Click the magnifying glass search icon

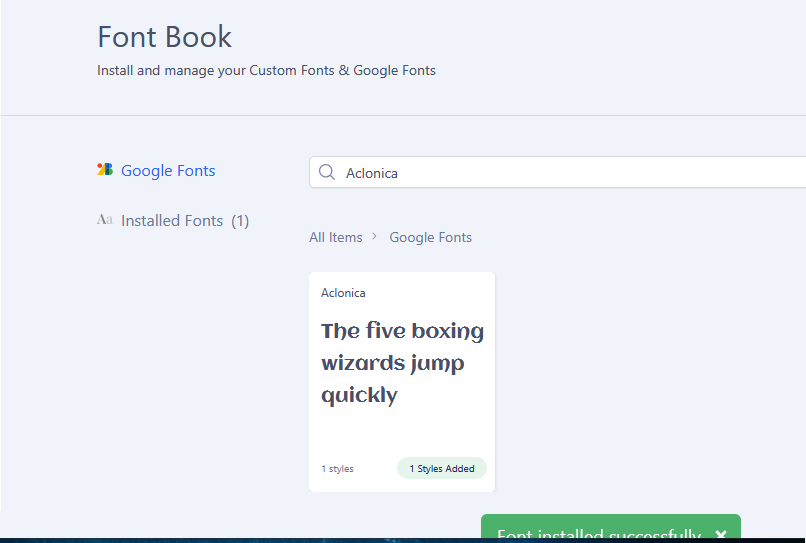pos(327,173)
